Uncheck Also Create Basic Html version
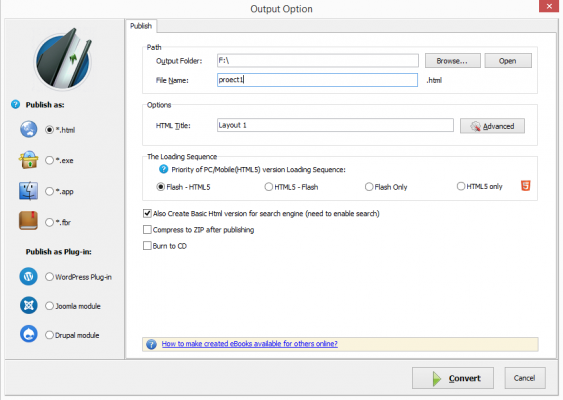563x400 pixels. click(x=147, y=214)
